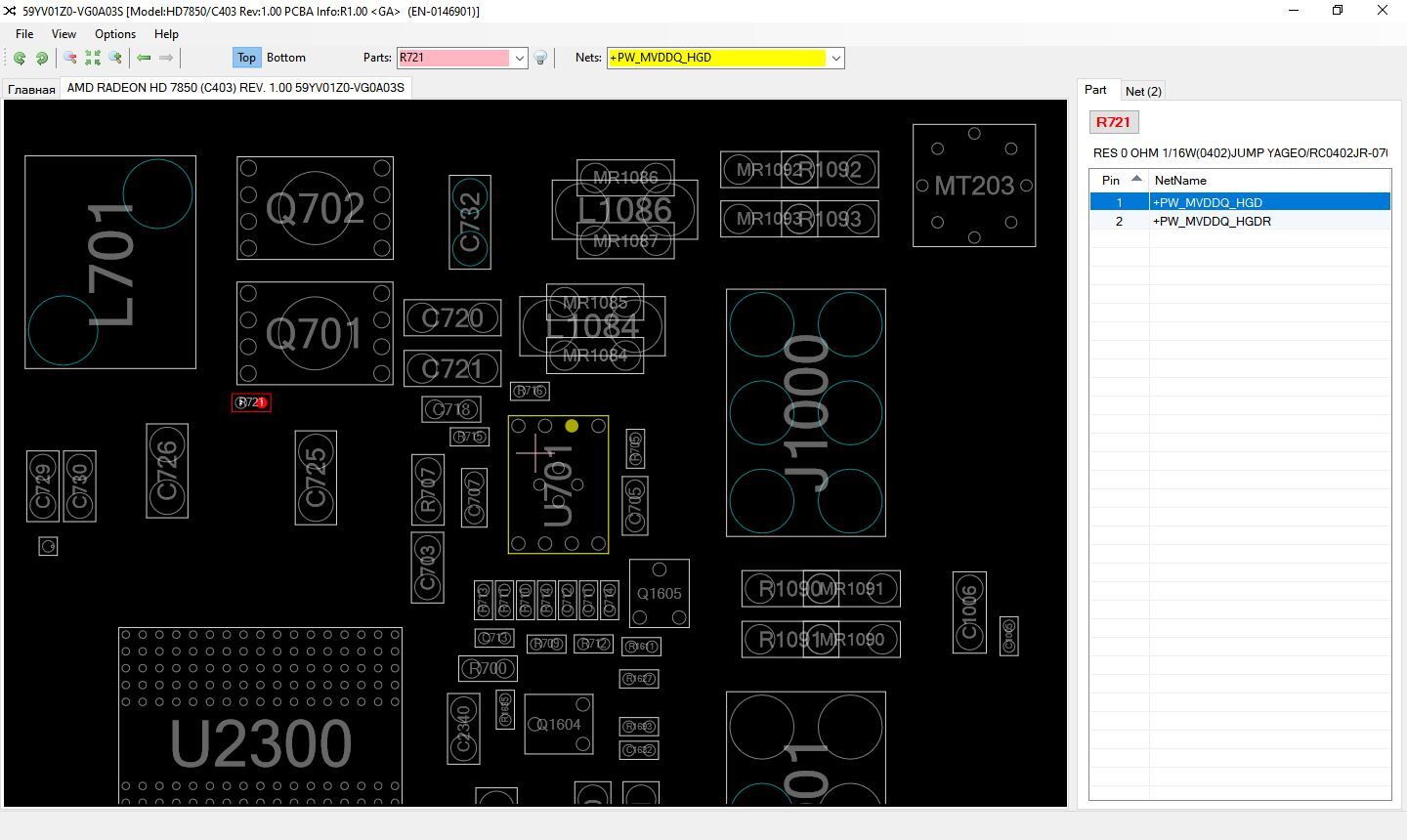
Task: Click the forward arrow icon in toolbar
Action: [166, 58]
